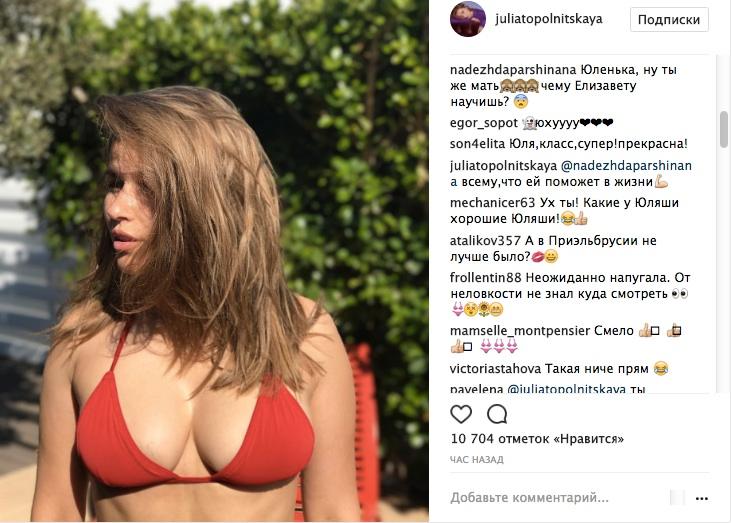
Task: Click the ЧАС НАЗАД timestamp
Action: click(x=477, y=460)
